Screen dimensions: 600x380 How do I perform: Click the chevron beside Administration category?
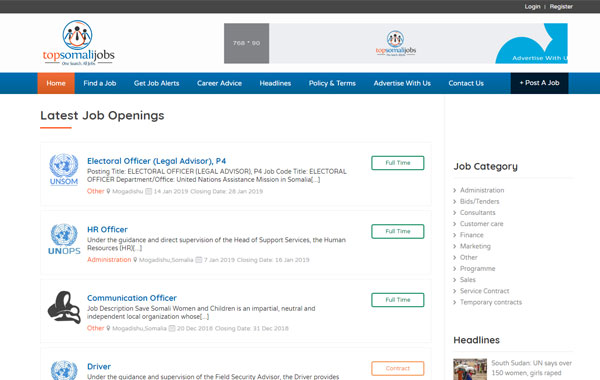pyautogui.click(x=455, y=190)
